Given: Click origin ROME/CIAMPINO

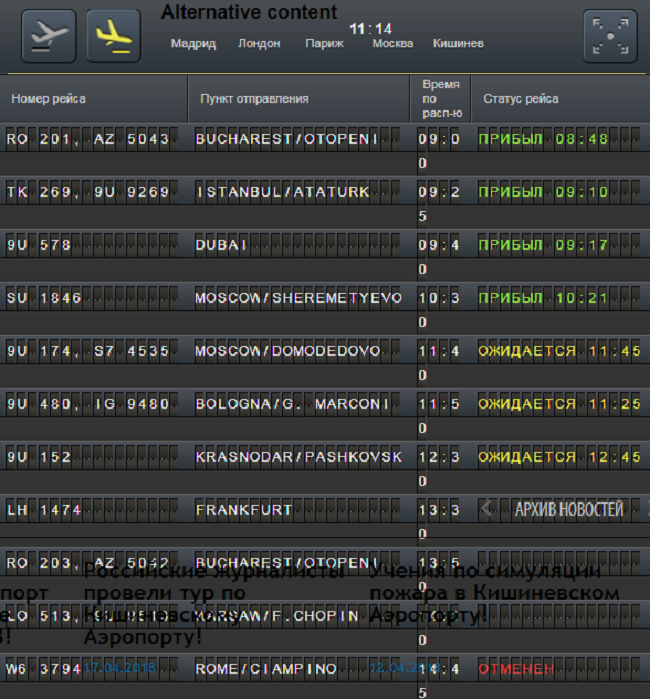Looking at the screenshot, I should point(266,669).
